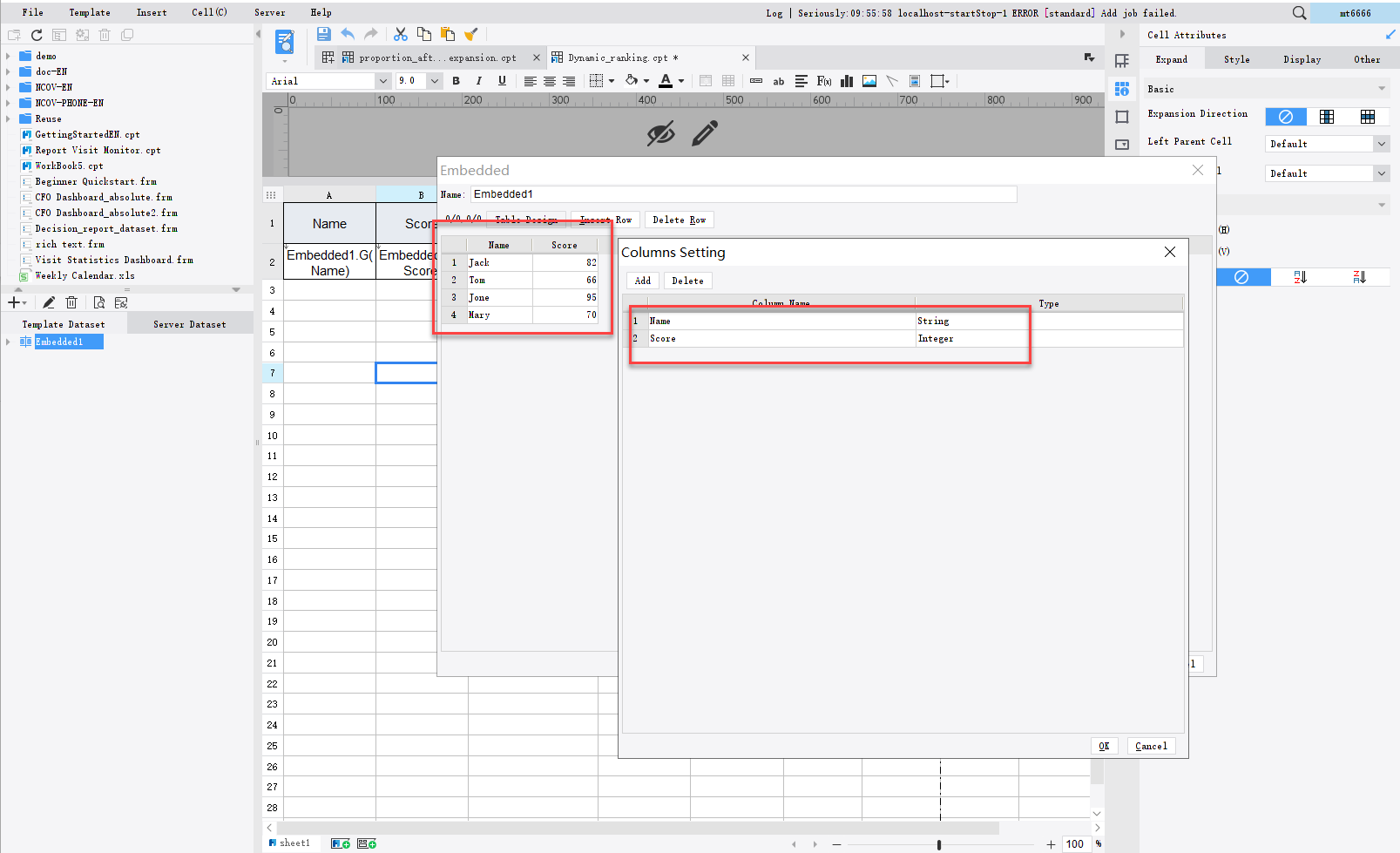This screenshot has width=1400, height=853.
Task: Toggle italic formatting
Action: point(478,81)
